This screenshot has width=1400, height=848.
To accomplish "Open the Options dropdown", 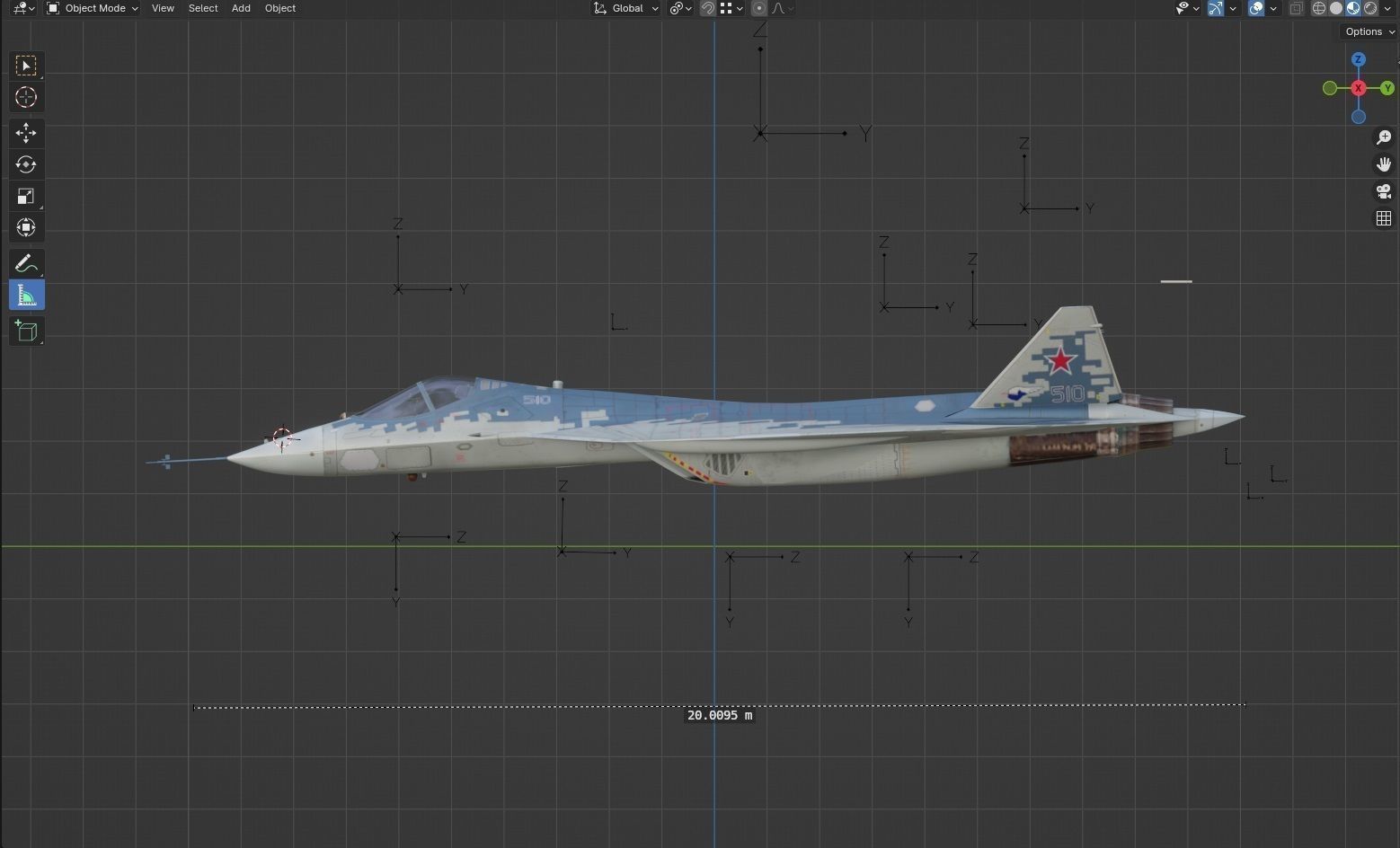I will point(1369,31).
